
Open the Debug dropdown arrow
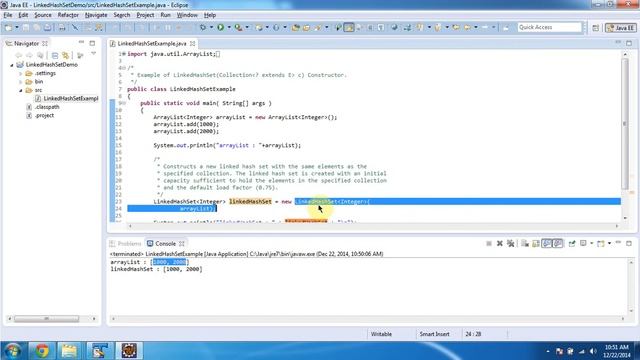pos(211,27)
